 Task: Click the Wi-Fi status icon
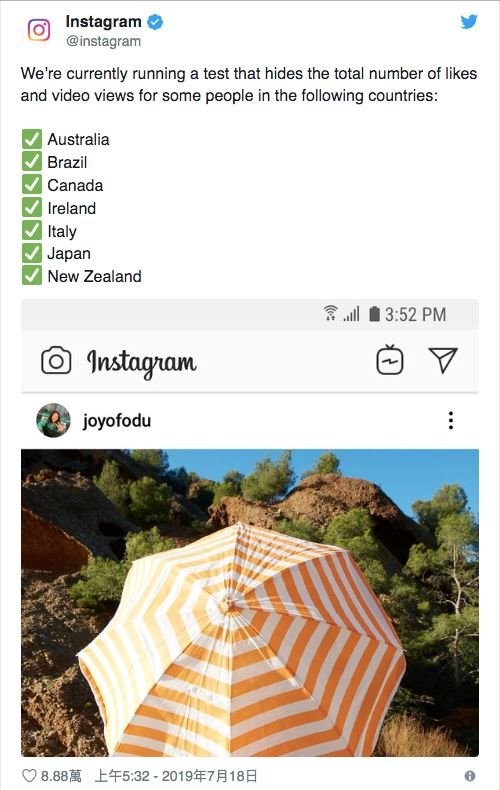[331, 313]
